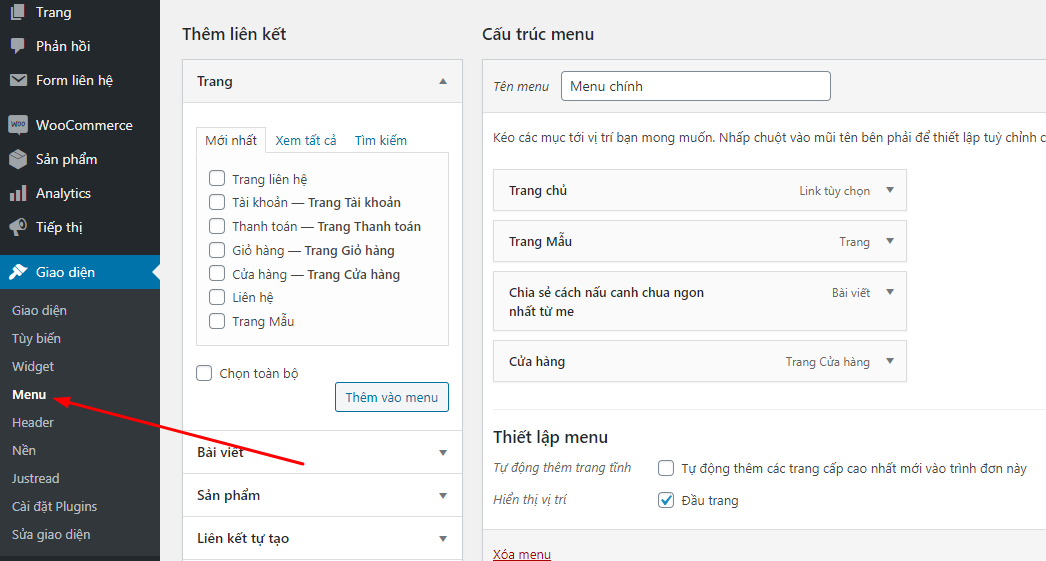Click the Tiếp thị megaphone icon
This screenshot has height=561, width=1046.
pos(18,227)
